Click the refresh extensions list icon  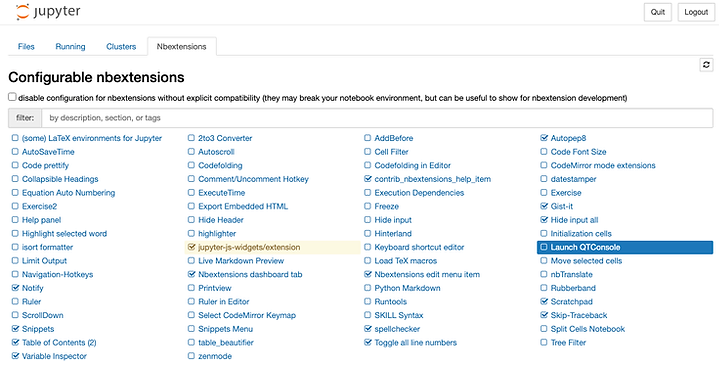click(706, 65)
